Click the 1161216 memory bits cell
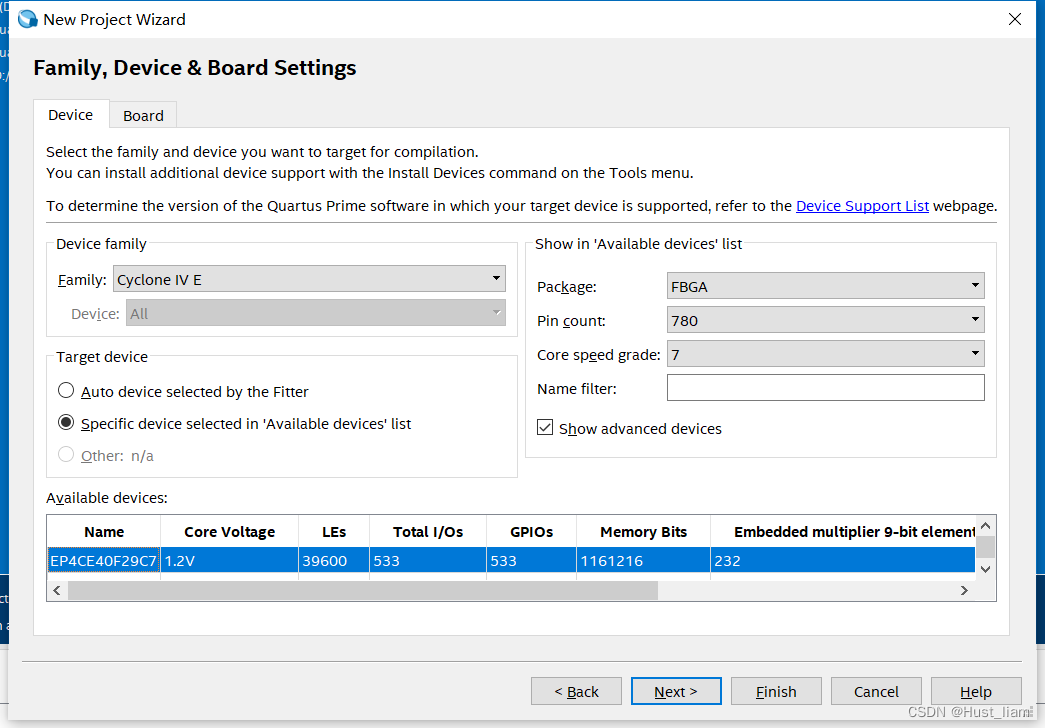The height and width of the screenshot is (728, 1045). [x=643, y=561]
